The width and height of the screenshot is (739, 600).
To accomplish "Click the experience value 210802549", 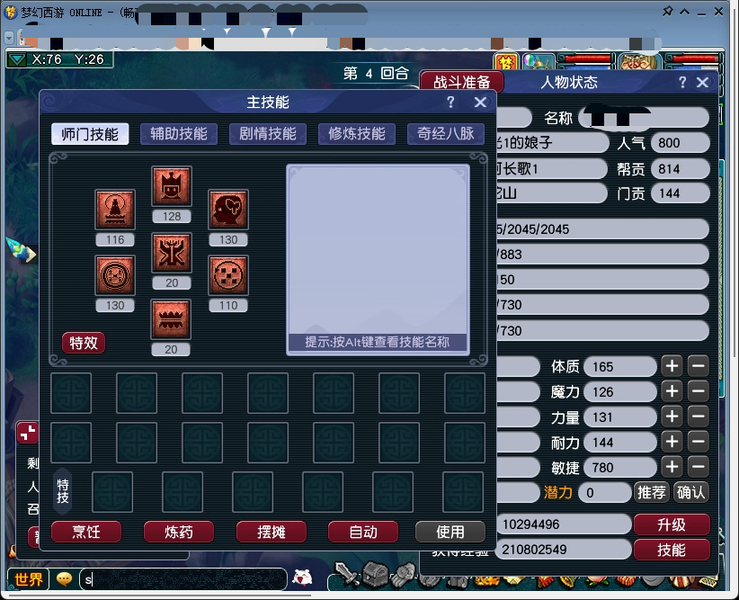I will [564, 549].
